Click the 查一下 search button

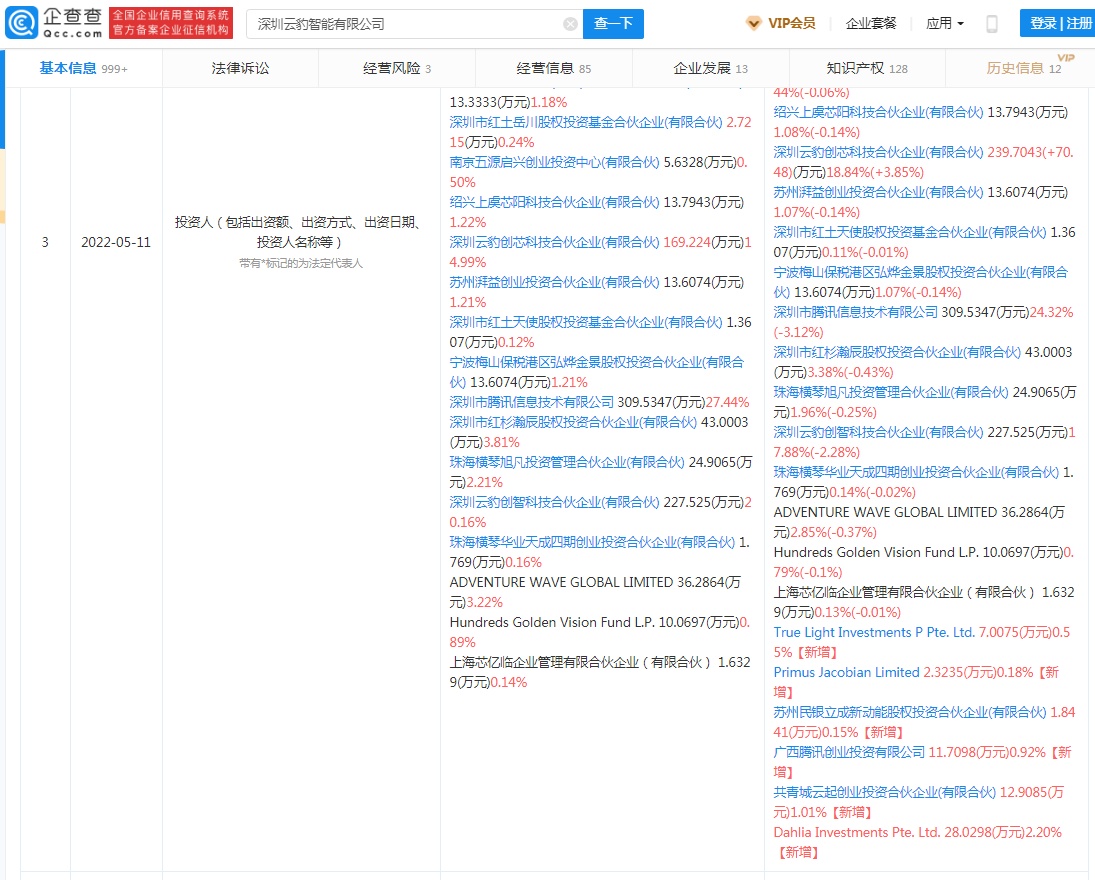[x=613, y=24]
